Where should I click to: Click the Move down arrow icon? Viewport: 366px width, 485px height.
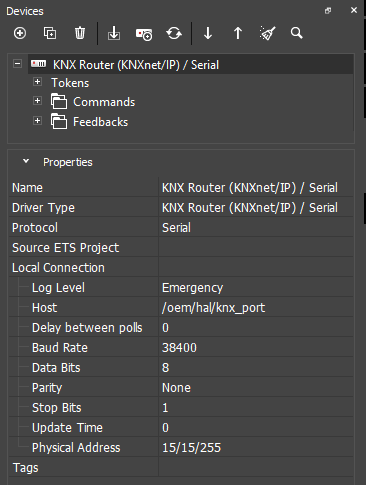point(208,33)
